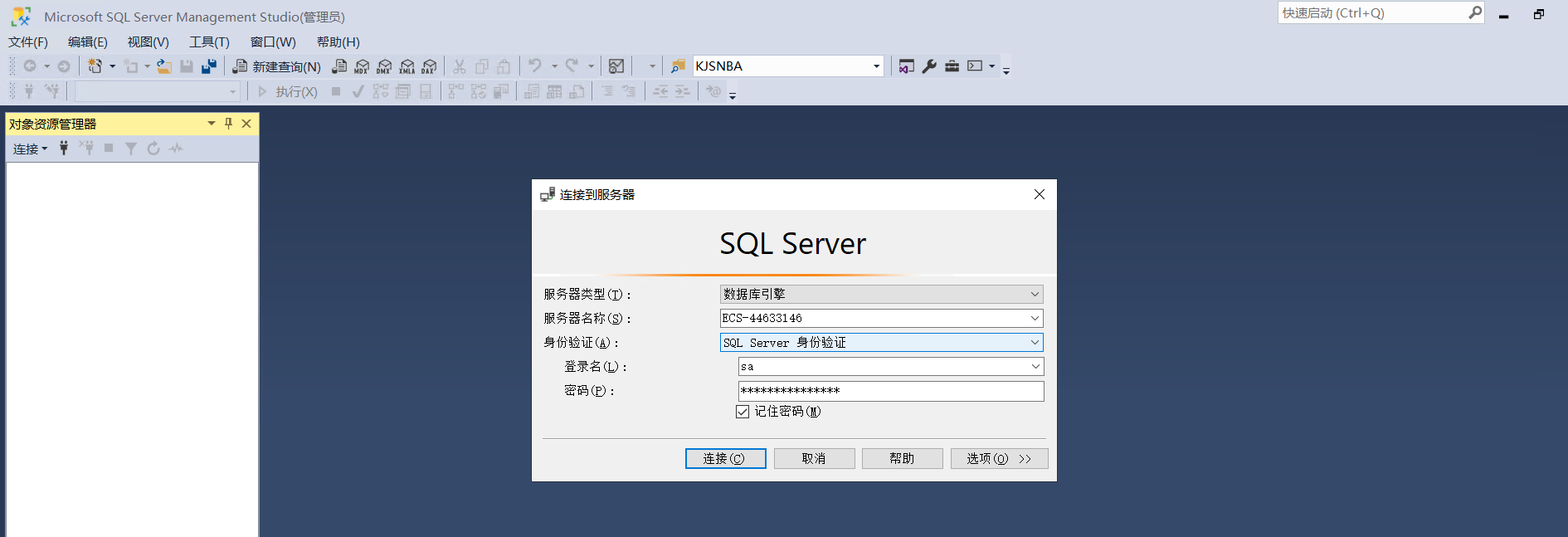This screenshot has width=1568, height=537.
Task: Click the MDX query icon
Action: (x=362, y=66)
